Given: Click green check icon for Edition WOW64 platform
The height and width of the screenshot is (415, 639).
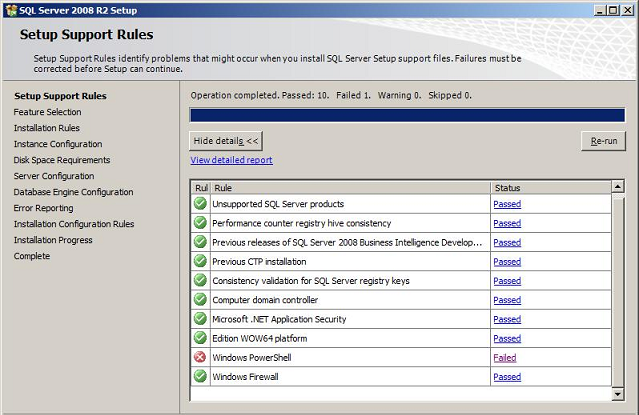Looking at the screenshot, I should tap(200, 338).
